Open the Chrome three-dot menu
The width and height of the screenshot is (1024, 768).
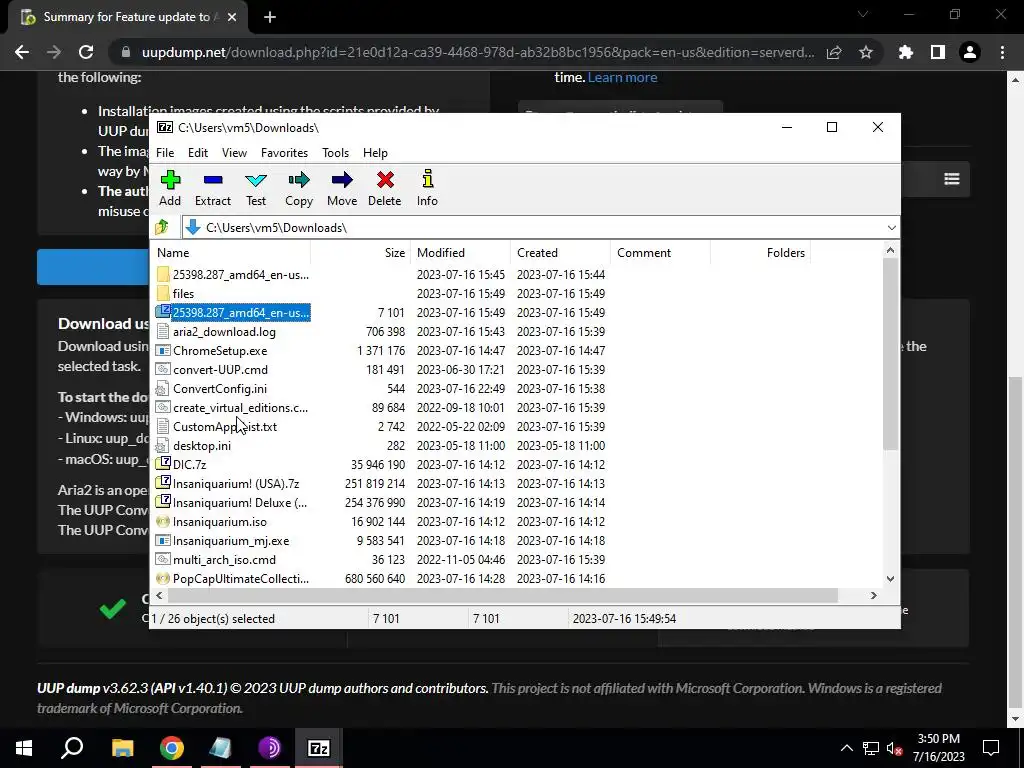[1002, 52]
